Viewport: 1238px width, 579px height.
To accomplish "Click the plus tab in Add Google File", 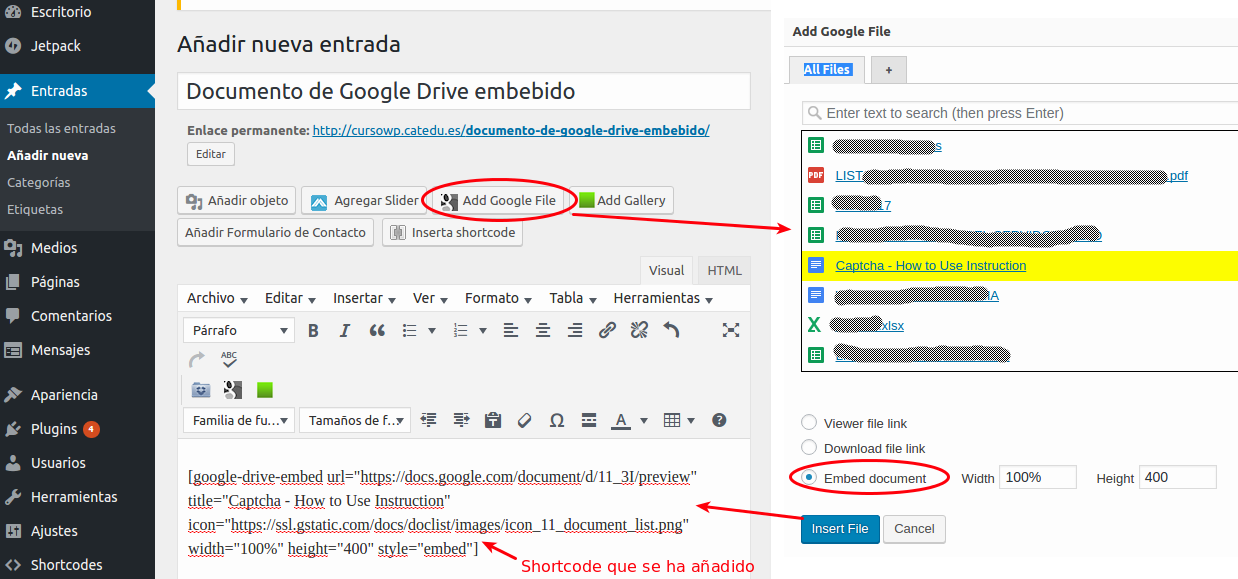I will point(889,69).
